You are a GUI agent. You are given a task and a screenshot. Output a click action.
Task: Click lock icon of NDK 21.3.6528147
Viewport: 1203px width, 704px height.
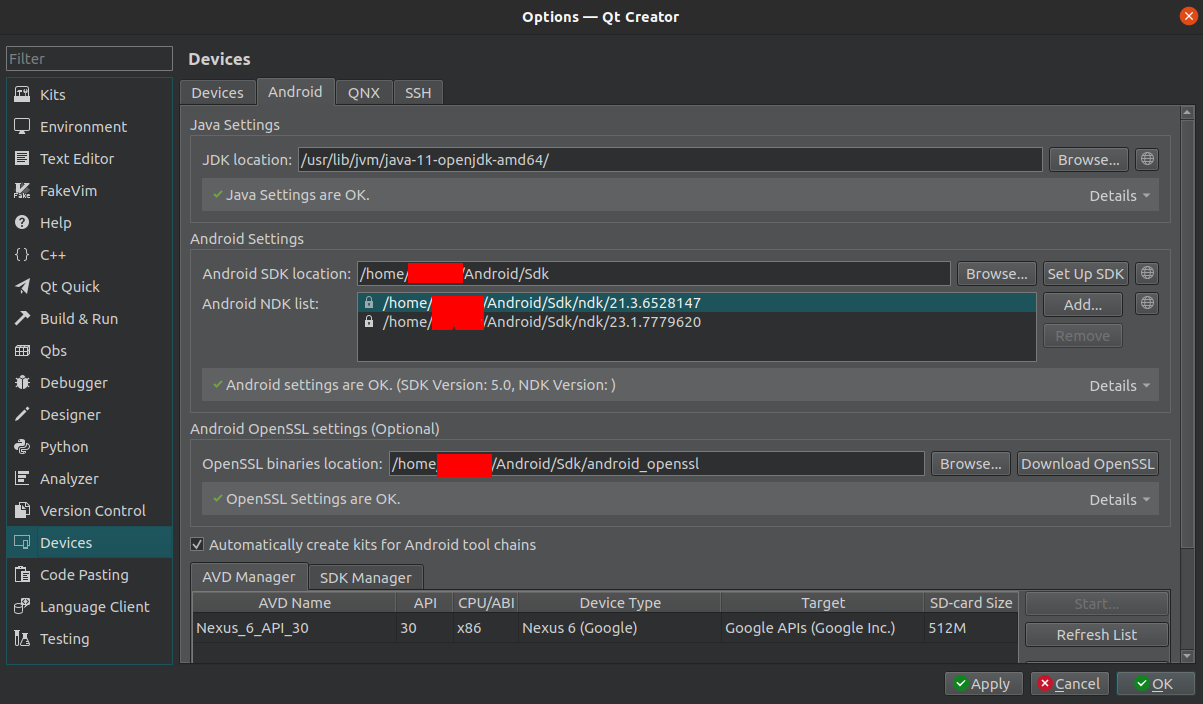click(369, 302)
